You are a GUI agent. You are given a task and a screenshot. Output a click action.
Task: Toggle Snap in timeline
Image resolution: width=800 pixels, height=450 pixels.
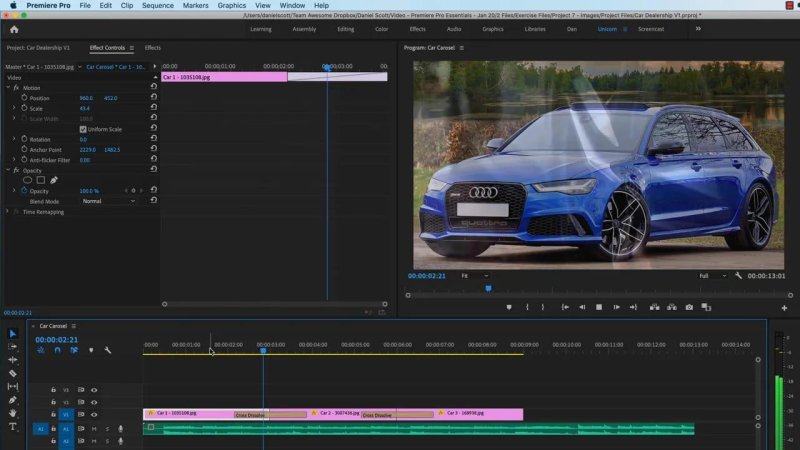(x=57, y=351)
